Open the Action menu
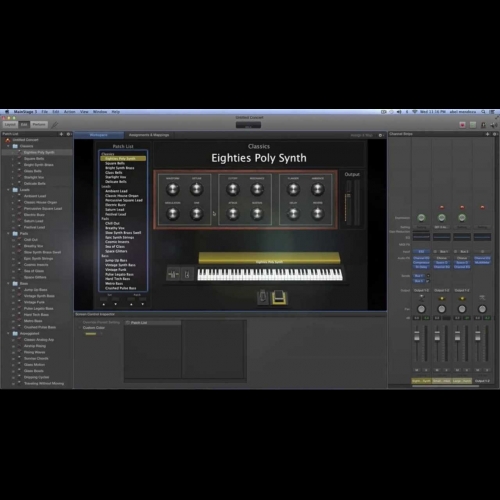500x500 pixels. click(x=70, y=112)
